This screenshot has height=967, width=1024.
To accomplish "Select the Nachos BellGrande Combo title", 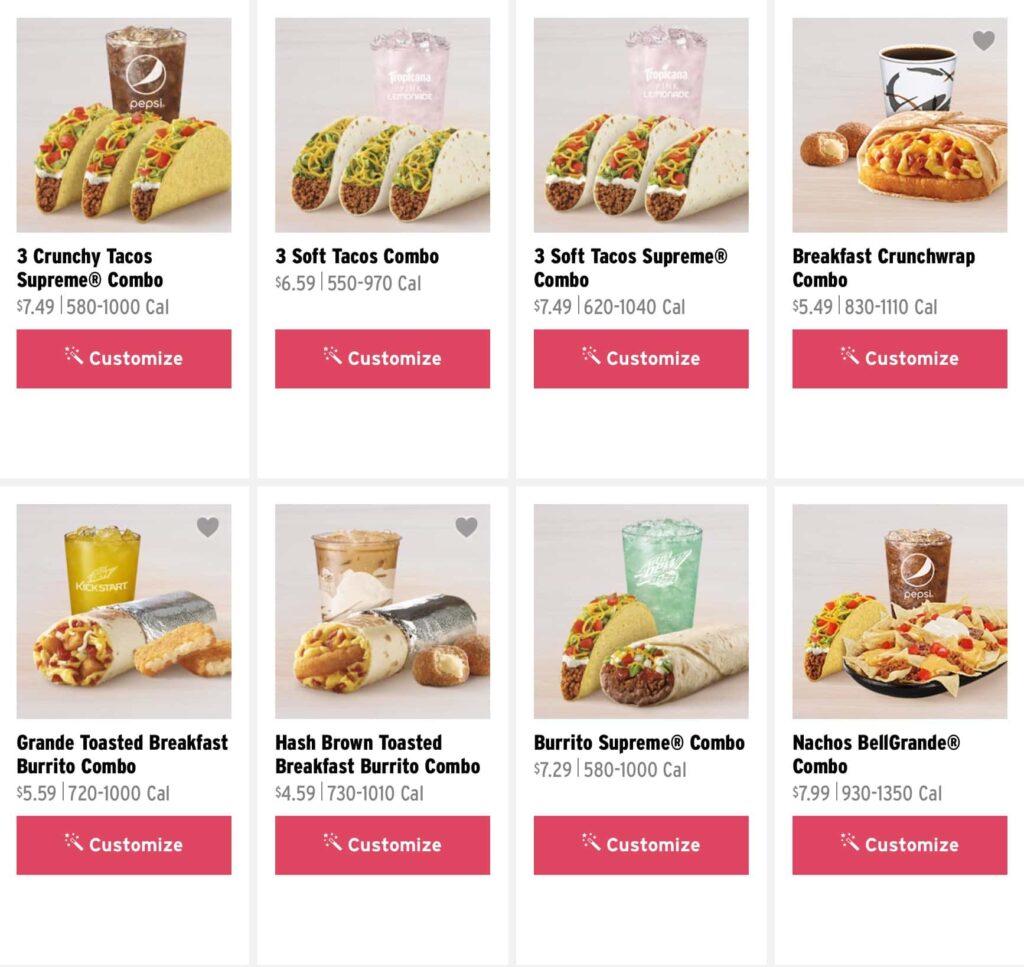I will click(x=876, y=754).
